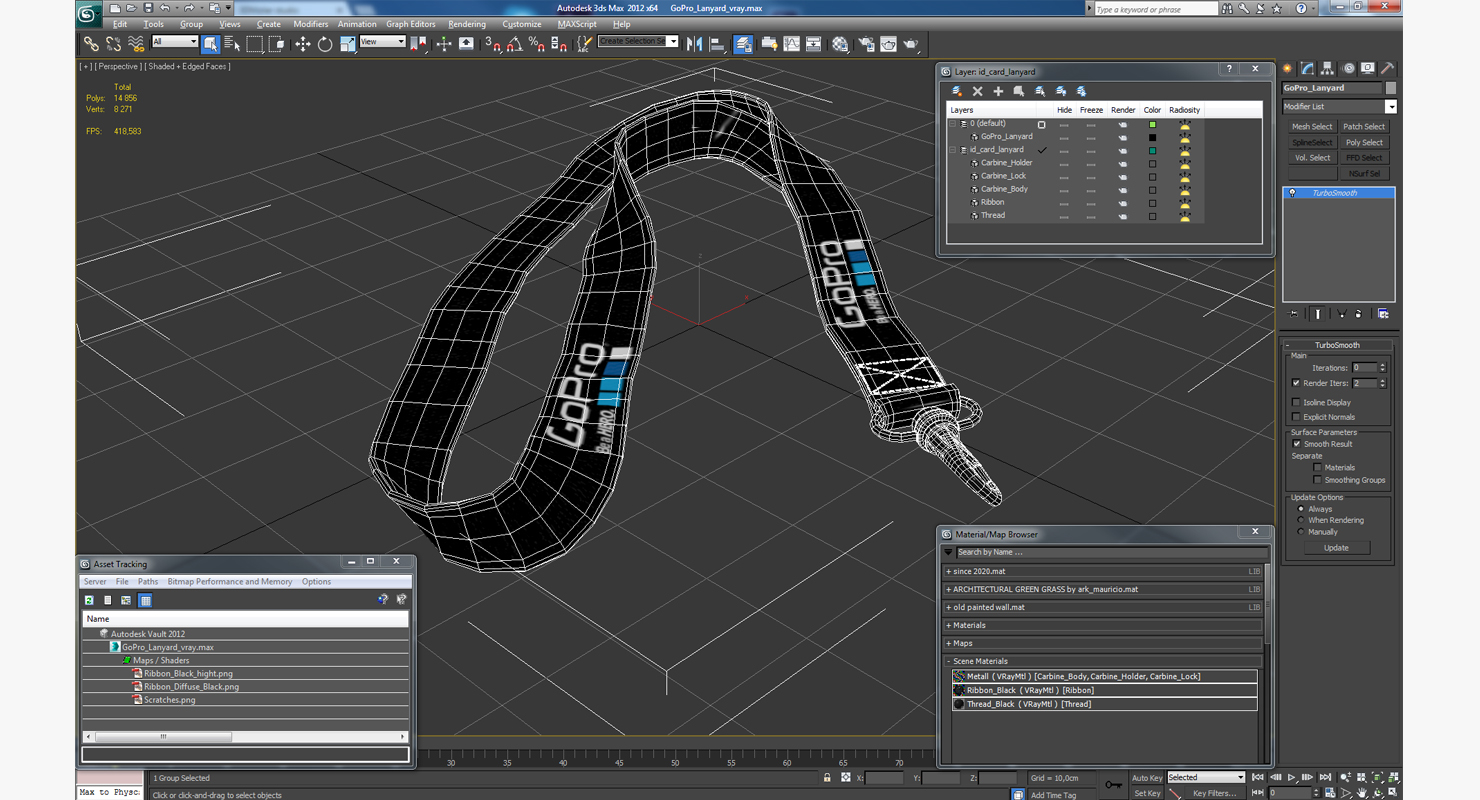The height and width of the screenshot is (800, 1480).
Task: Open Bitmap Performance and Memory menu
Action: 230,581
